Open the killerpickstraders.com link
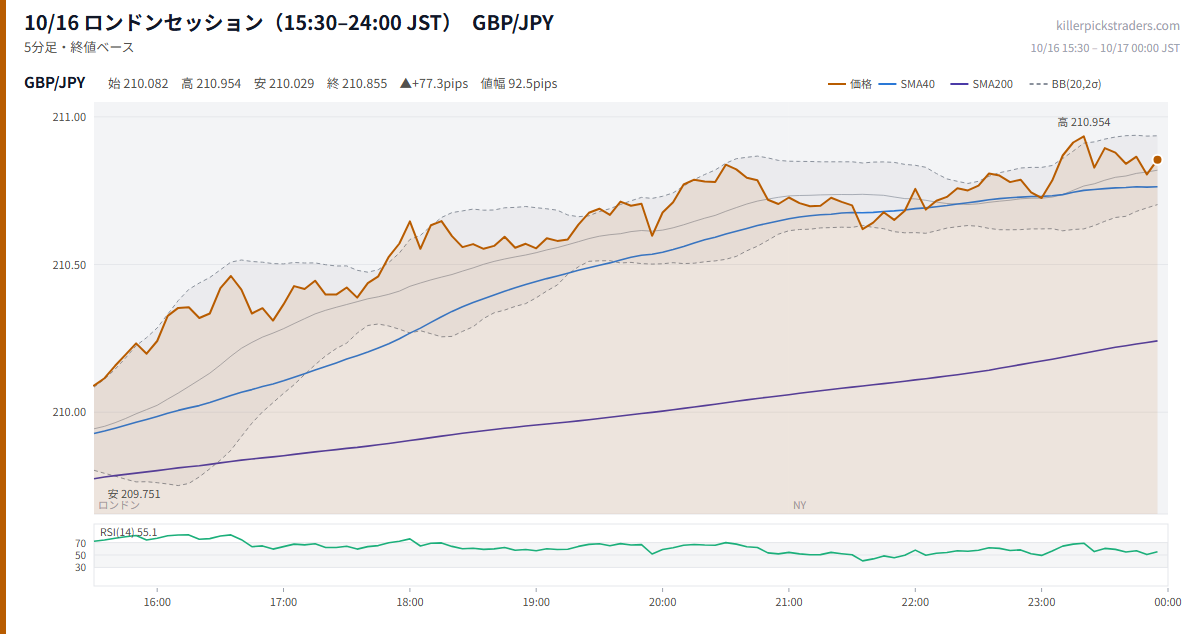The height and width of the screenshot is (634, 1200). pos(1118,26)
